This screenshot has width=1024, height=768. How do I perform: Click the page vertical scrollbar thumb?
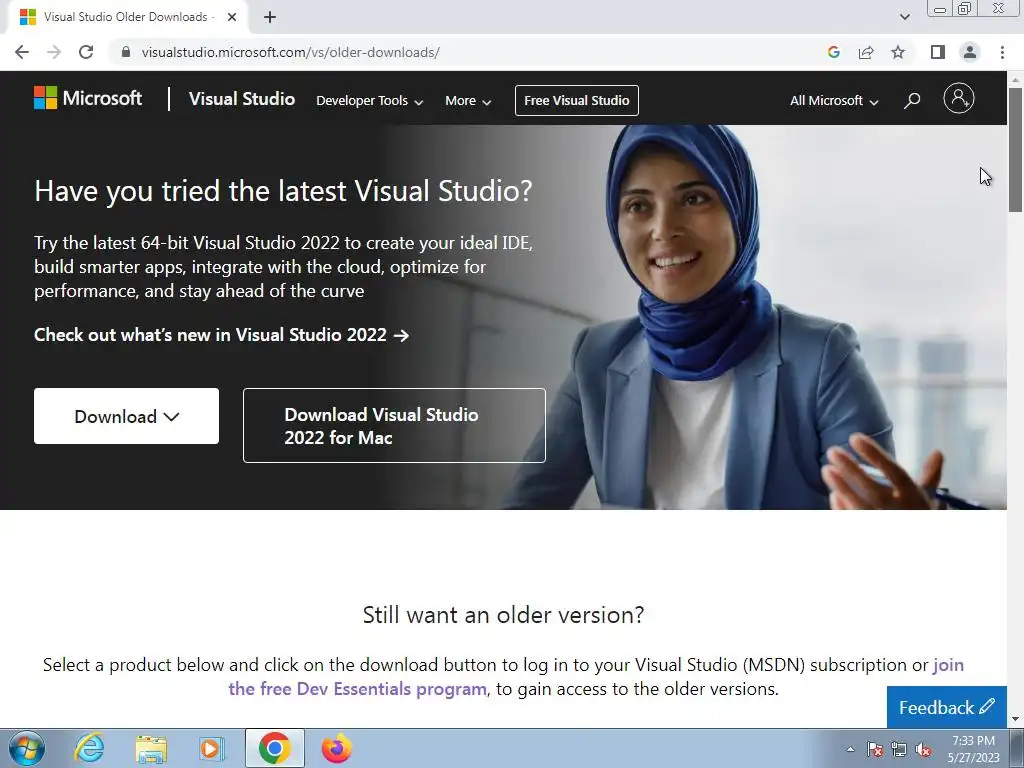[1015, 149]
